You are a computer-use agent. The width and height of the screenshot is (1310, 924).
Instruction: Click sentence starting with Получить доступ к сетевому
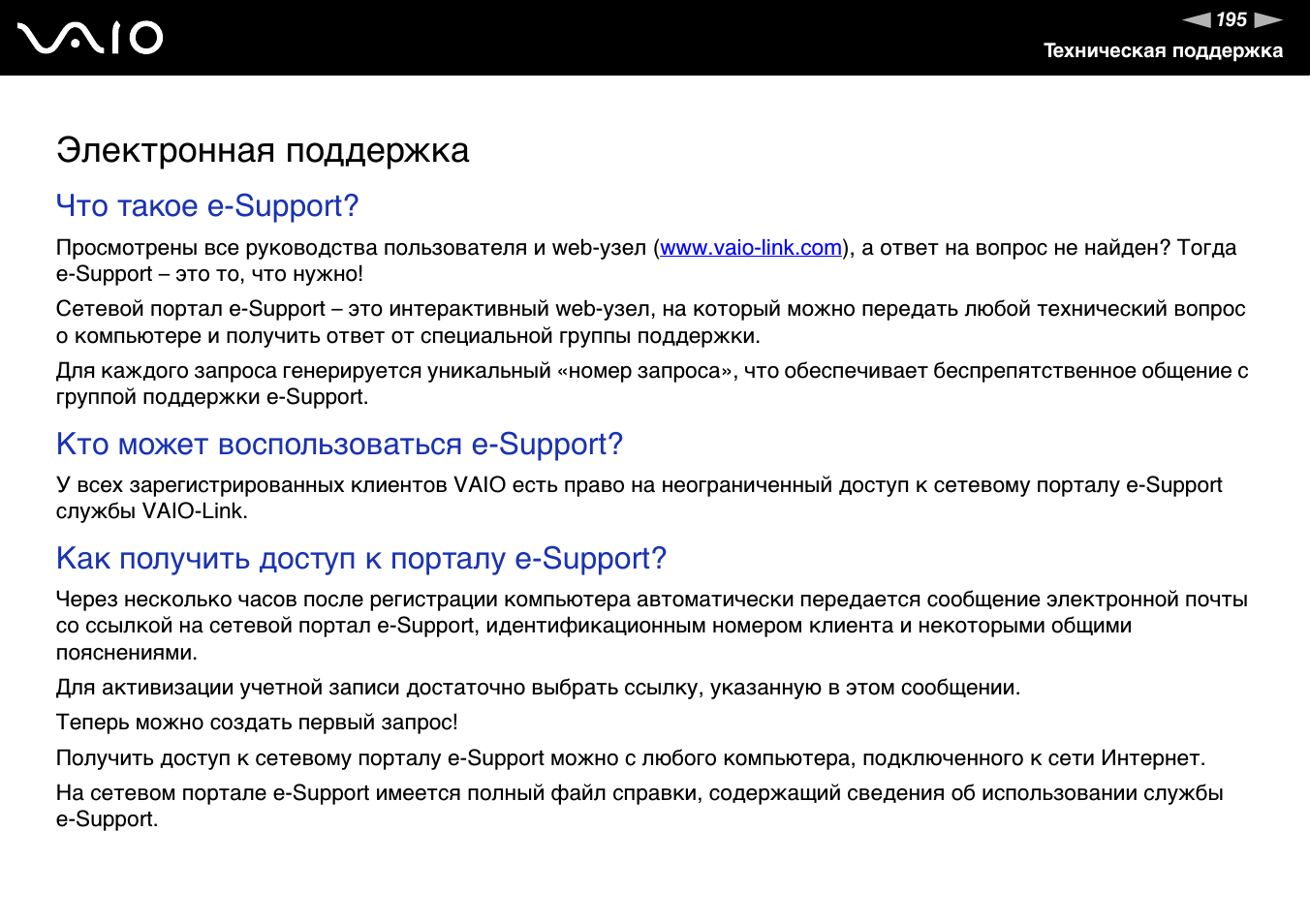631,758
